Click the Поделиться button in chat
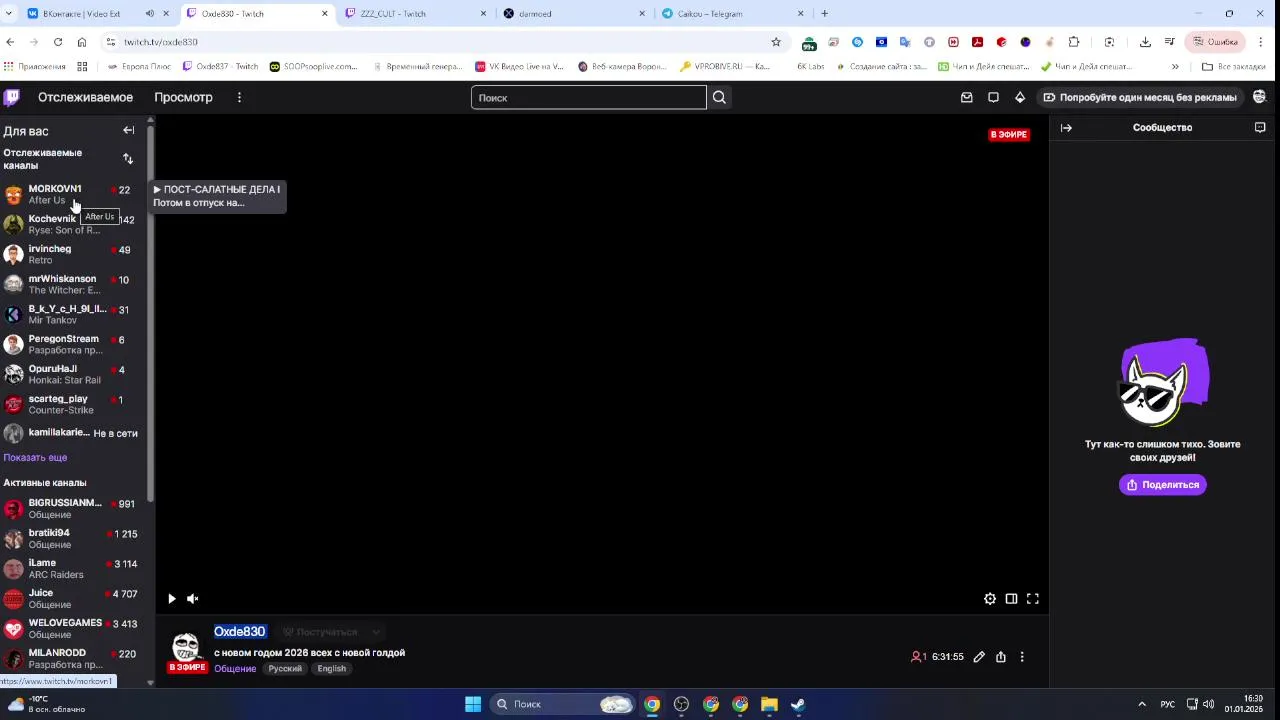The image size is (1280, 720). [x=1162, y=485]
